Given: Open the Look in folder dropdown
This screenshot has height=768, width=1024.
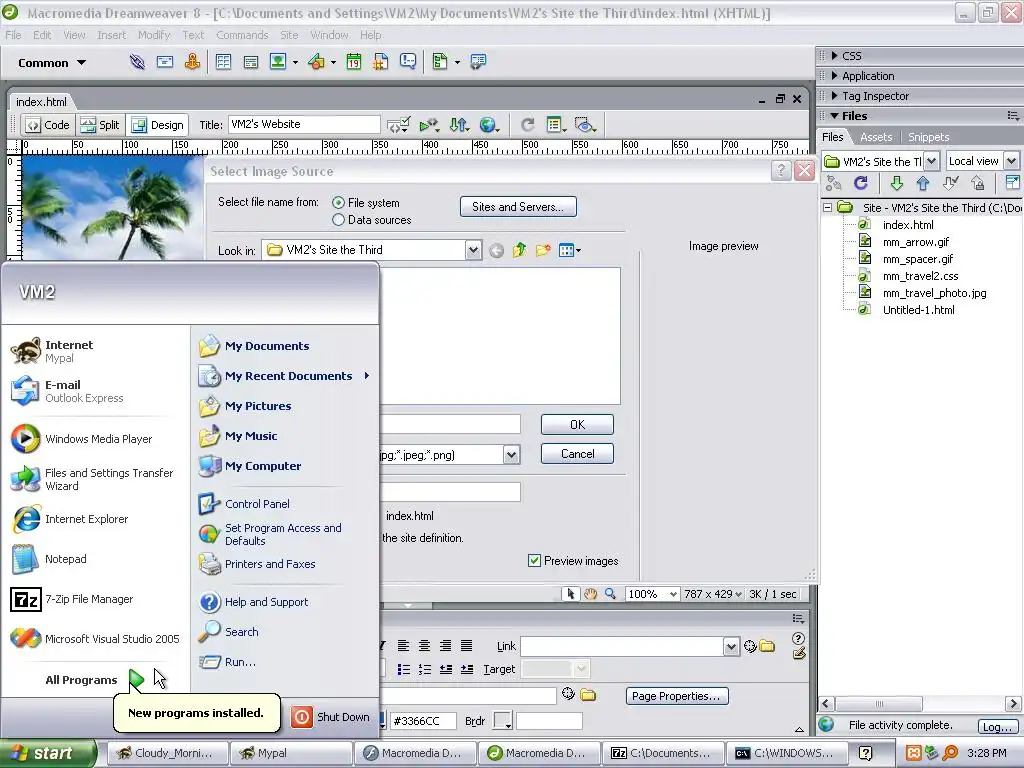Looking at the screenshot, I should coord(473,250).
